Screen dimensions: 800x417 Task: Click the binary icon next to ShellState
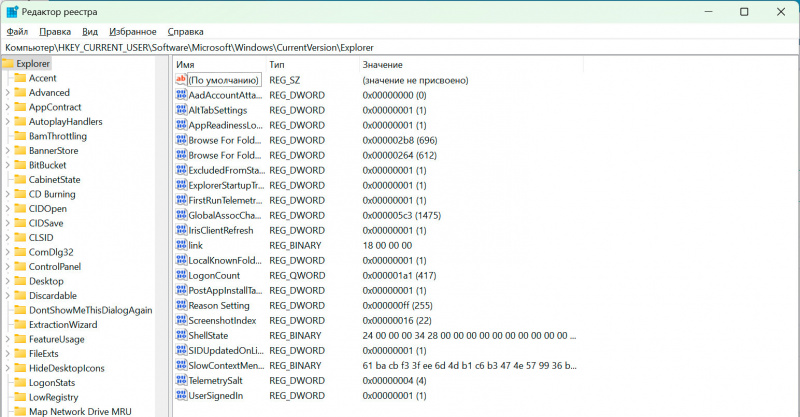(181, 335)
